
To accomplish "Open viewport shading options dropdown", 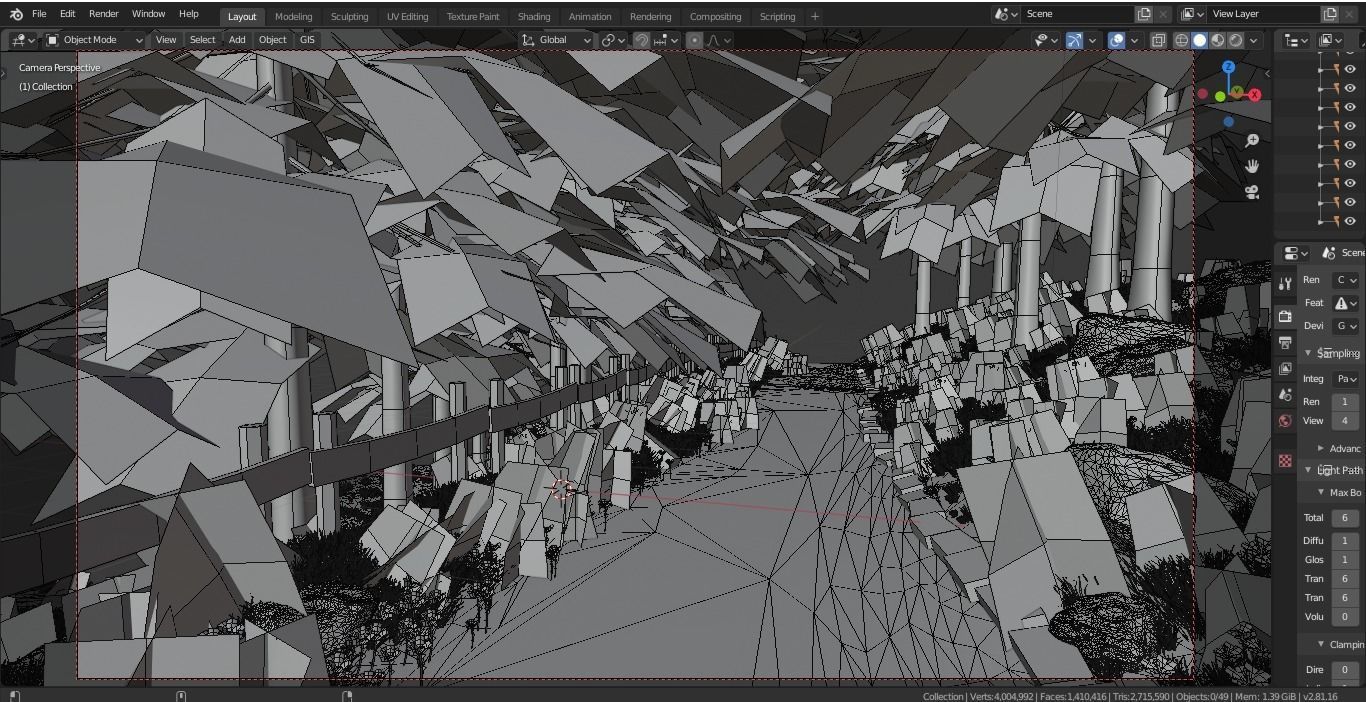I will (x=1254, y=40).
